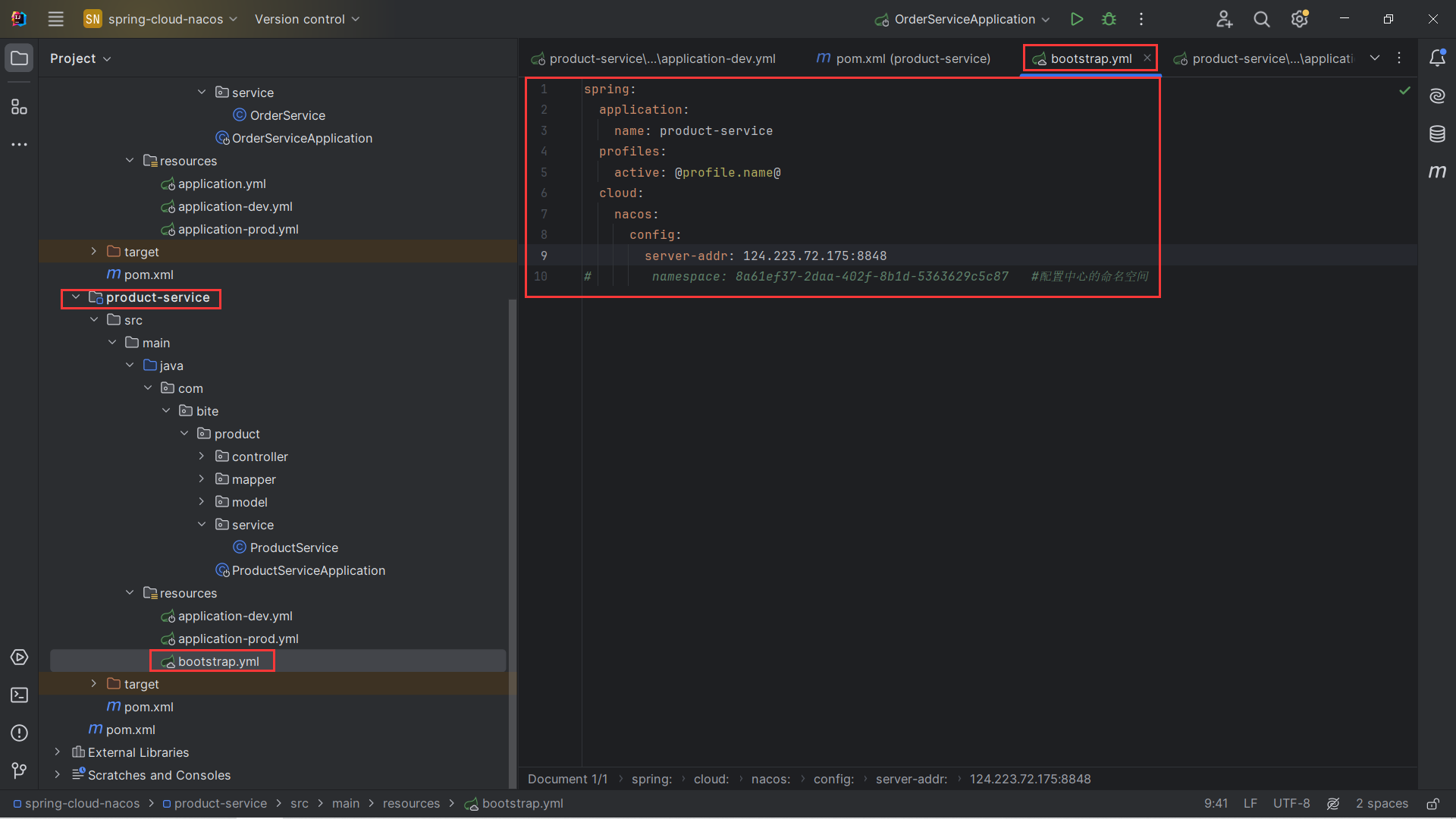Expand the model package
The image size is (1456, 819).
pyautogui.click(x=202, y=502)
